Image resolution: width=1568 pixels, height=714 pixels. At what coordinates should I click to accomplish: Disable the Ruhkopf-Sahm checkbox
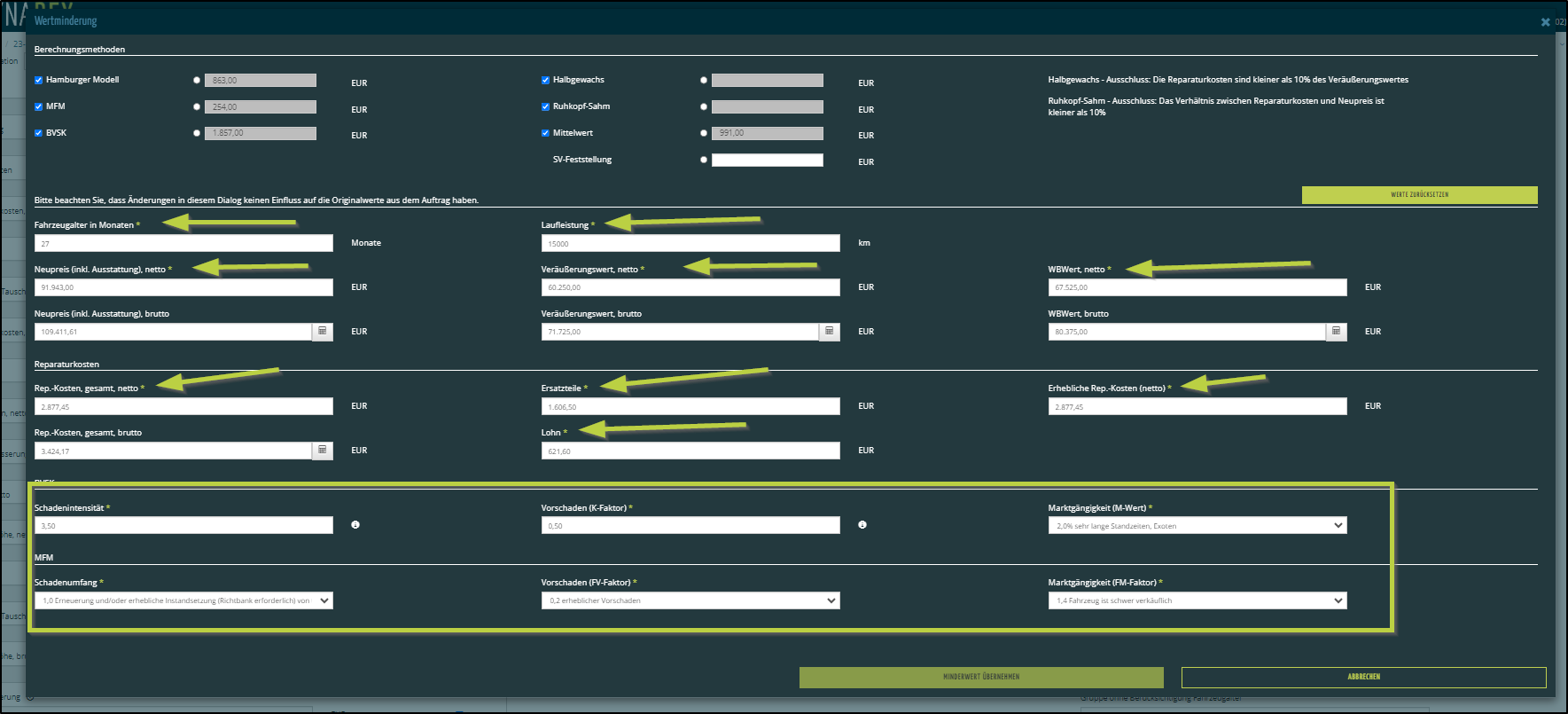coord(546,106)
